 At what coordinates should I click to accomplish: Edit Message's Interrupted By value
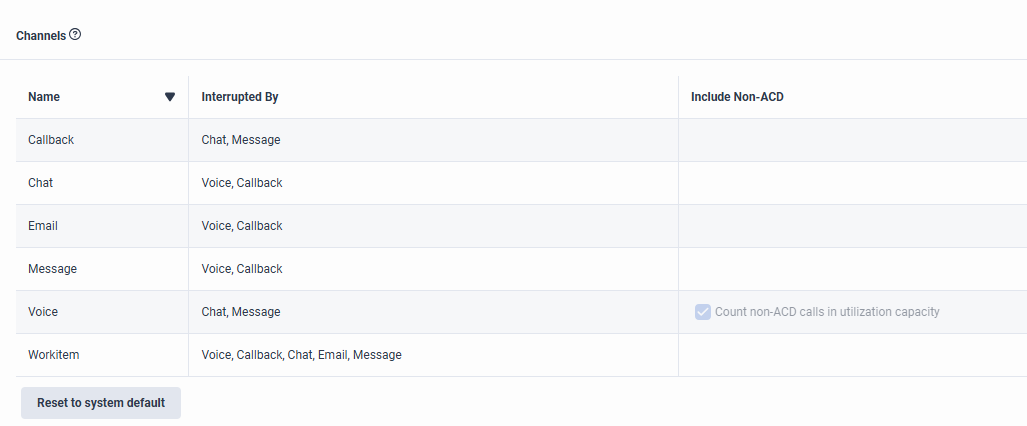[x=242, y=269]
